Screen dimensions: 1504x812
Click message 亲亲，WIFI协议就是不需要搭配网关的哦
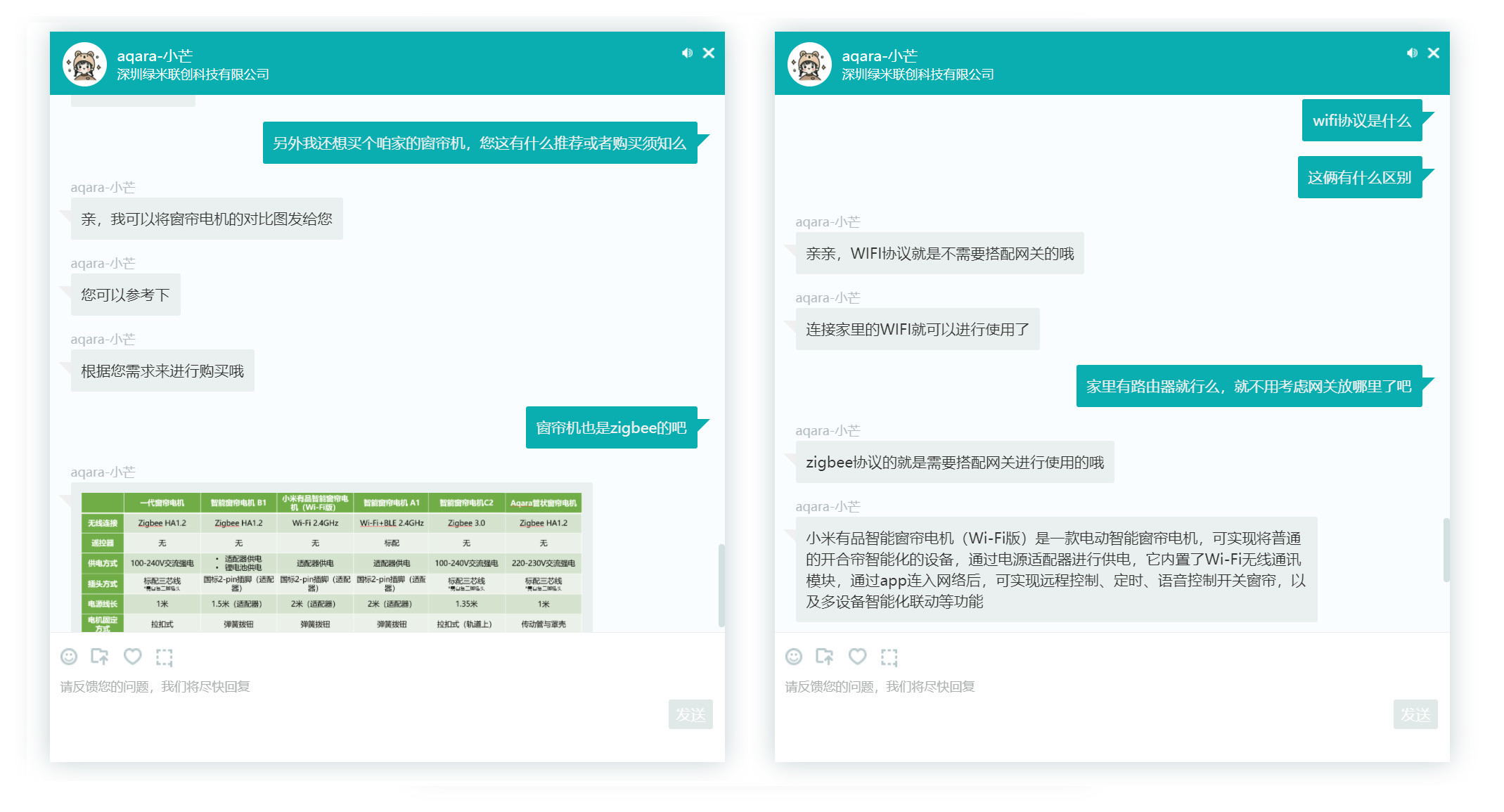939,253
